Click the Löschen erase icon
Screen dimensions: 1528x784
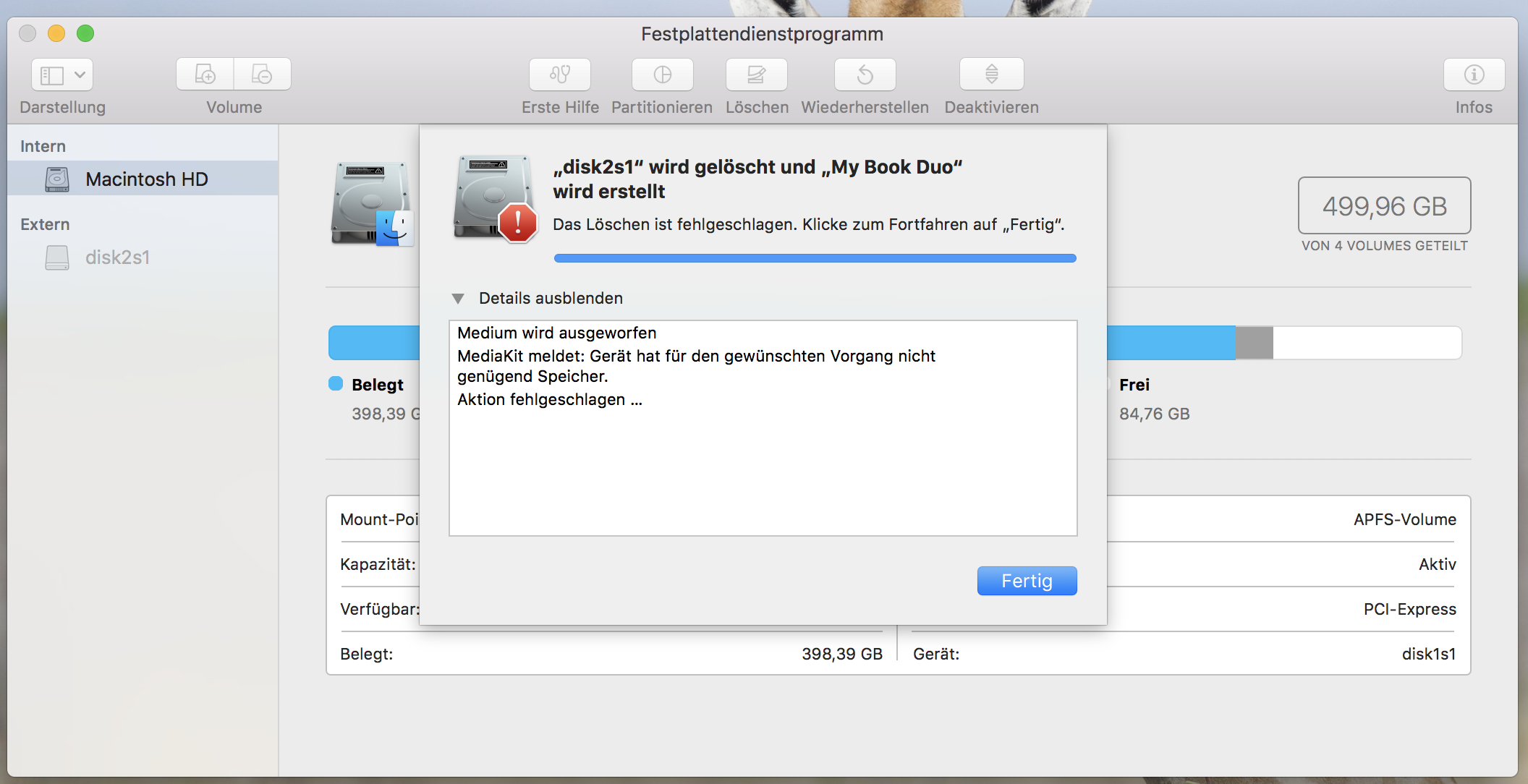coord(756,74)
